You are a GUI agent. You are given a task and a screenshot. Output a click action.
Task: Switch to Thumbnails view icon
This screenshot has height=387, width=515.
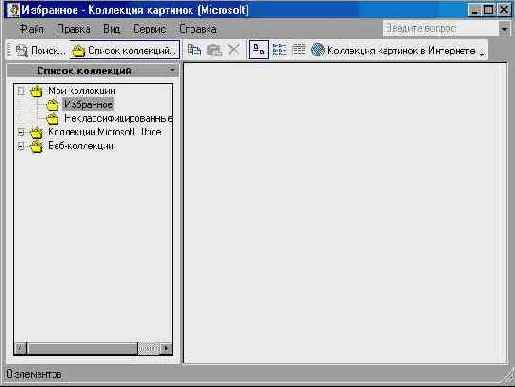(x=259, y=50)
